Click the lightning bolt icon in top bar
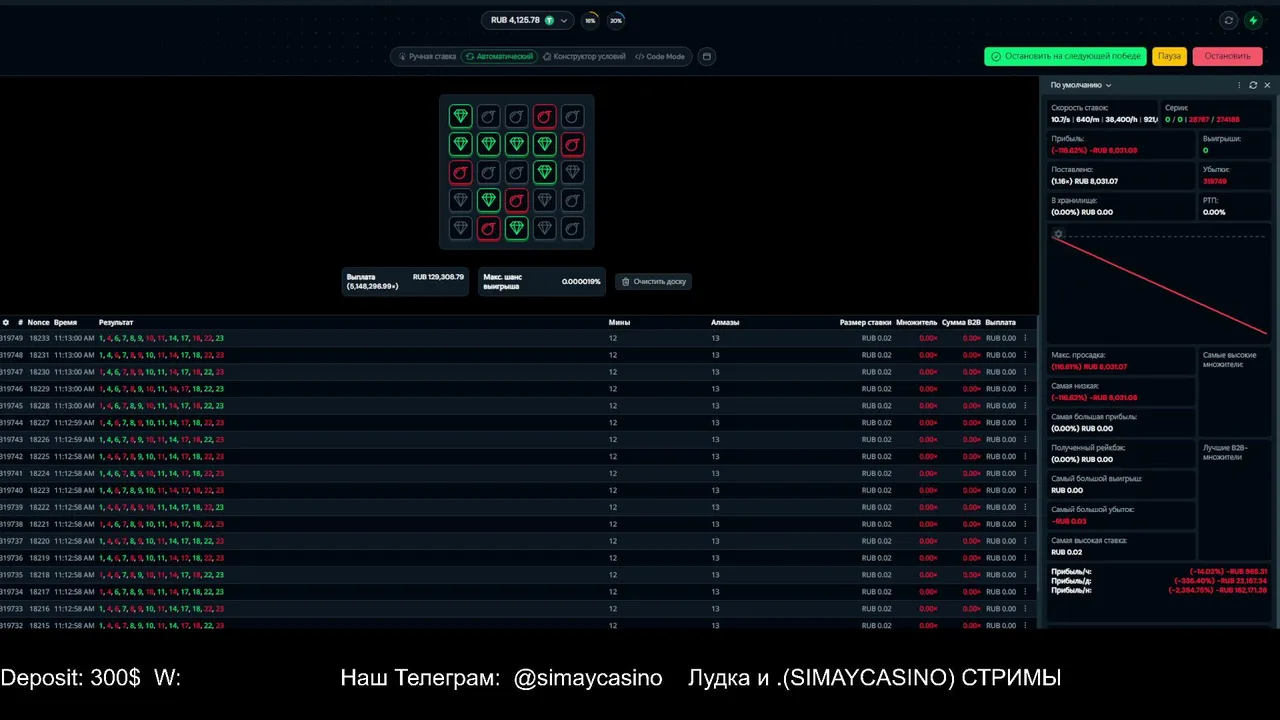Viewport: 1280px width, 720px height. tap(1253, 20)
